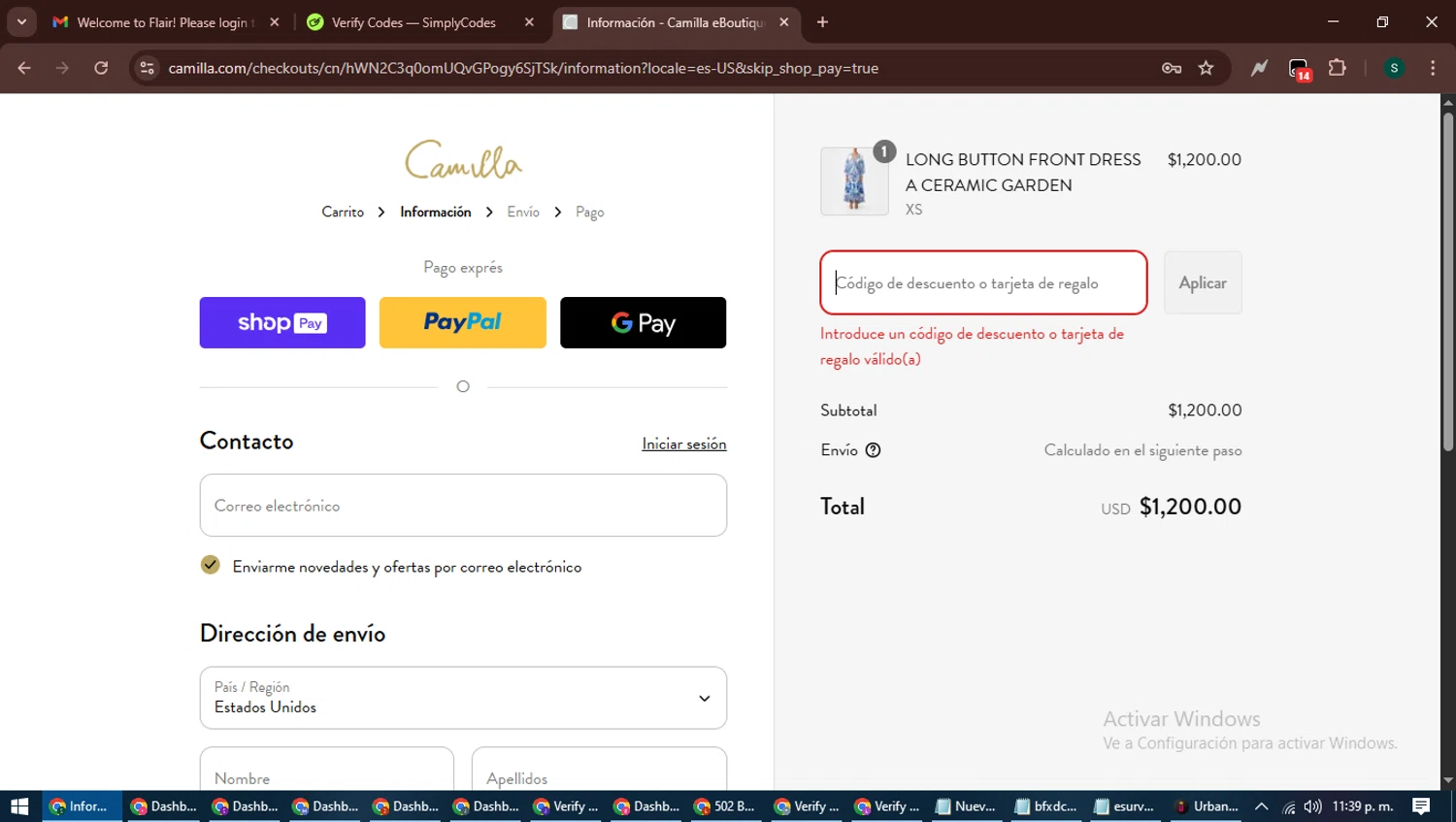Open saved passwords key icon

[x=1172, y=68]
